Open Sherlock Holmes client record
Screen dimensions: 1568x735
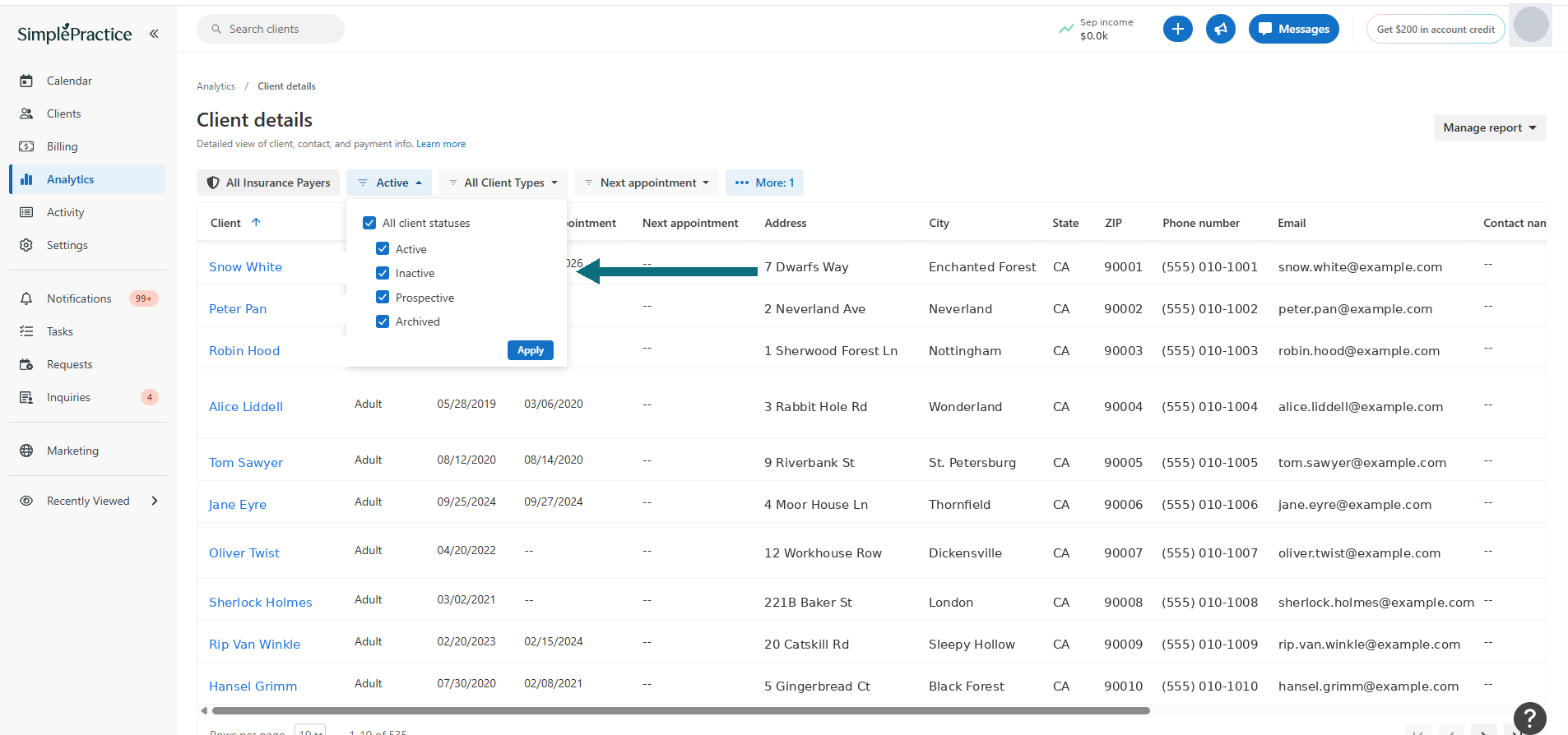(x=261, y=603)
